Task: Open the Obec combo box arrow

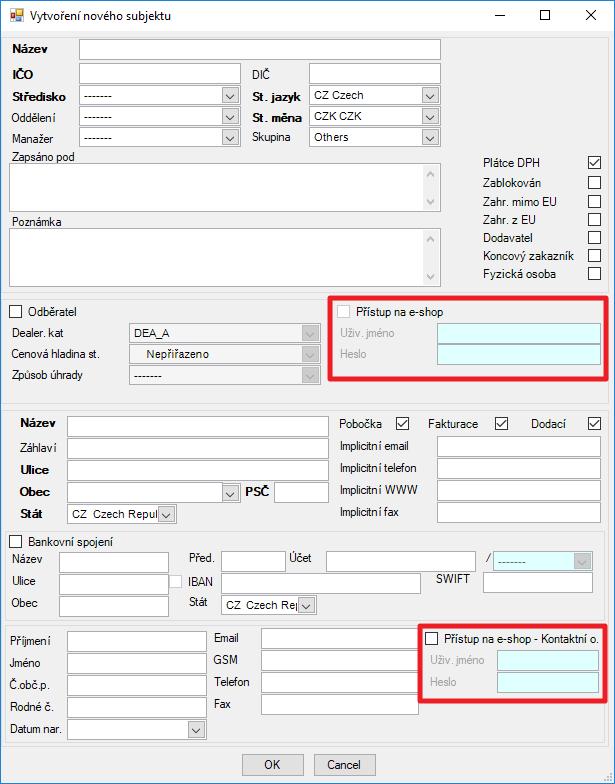Action: pyautogui.click(x=230, y=493)
